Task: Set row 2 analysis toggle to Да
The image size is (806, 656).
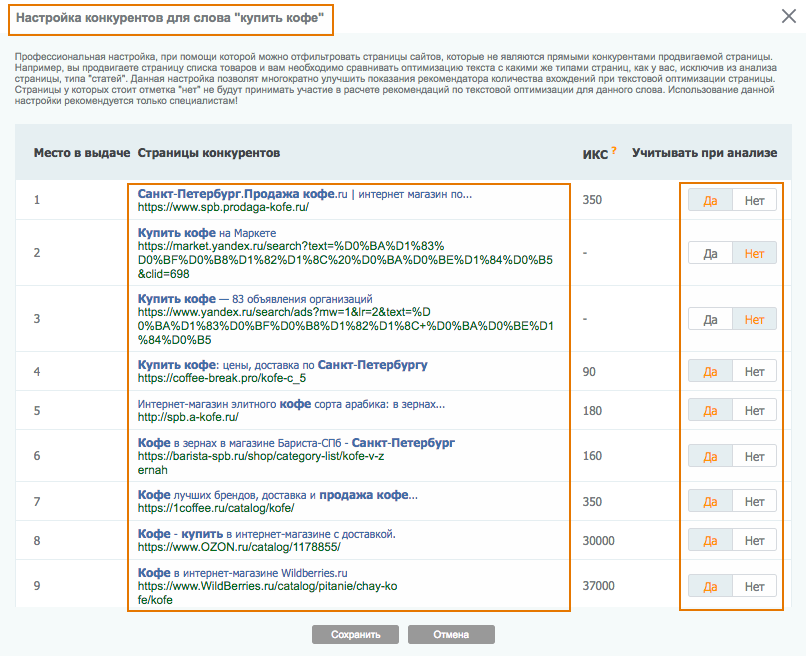Action: pyautogui.click(x=710, y=253)
